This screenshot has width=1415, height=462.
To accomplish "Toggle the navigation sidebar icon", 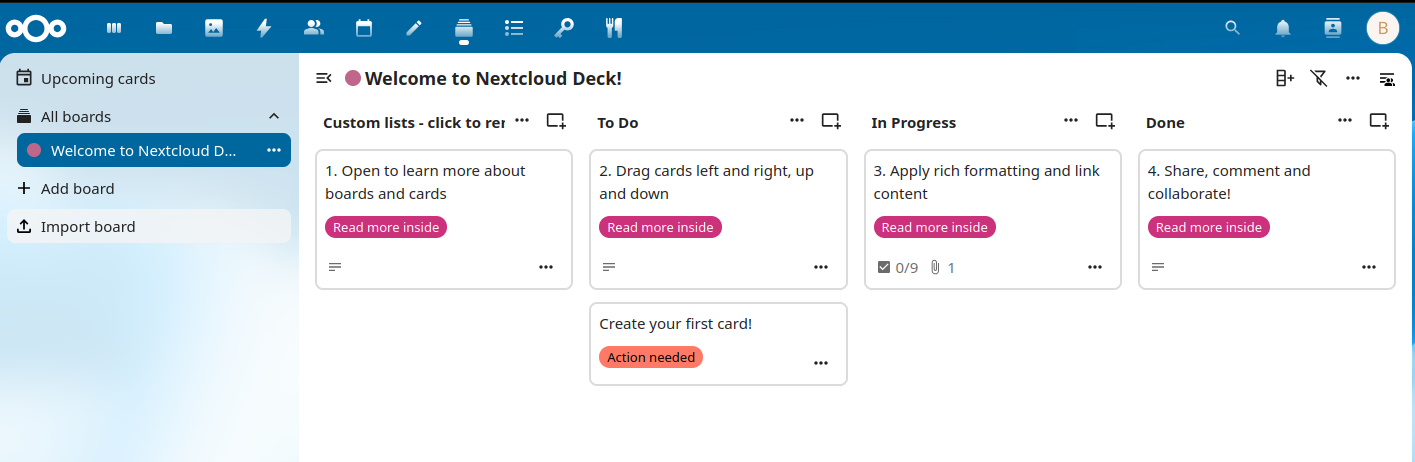I will click(324, 78).
